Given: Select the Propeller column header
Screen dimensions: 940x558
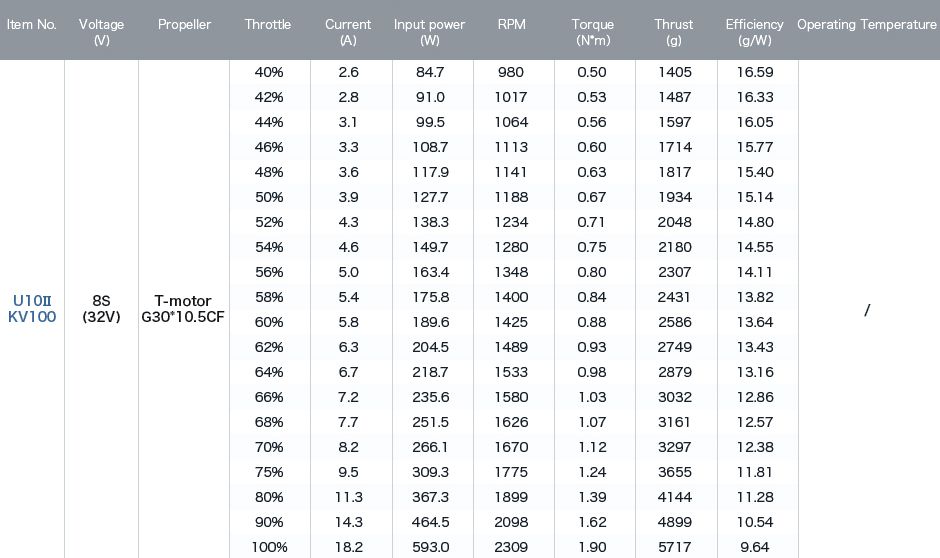Looking at the screenshot, I should pyautogui.click(x=184, y=25).
